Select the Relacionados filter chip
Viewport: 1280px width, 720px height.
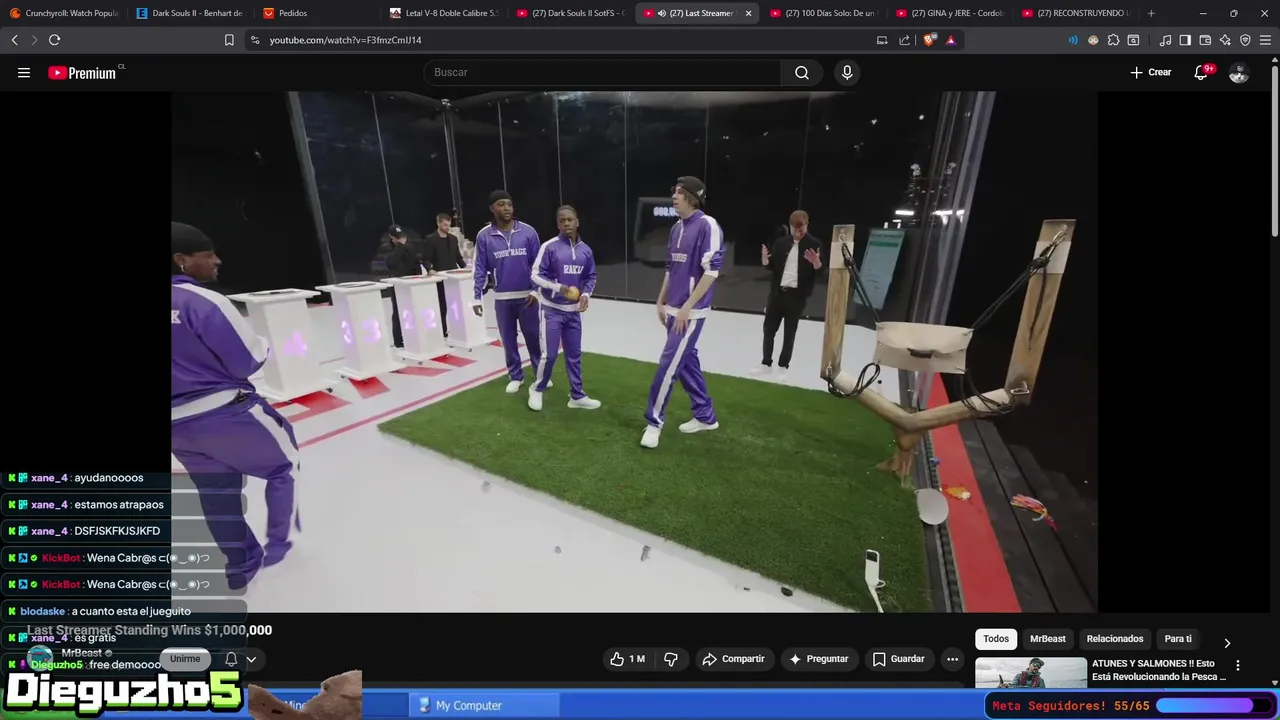(x=1115, y=639)
